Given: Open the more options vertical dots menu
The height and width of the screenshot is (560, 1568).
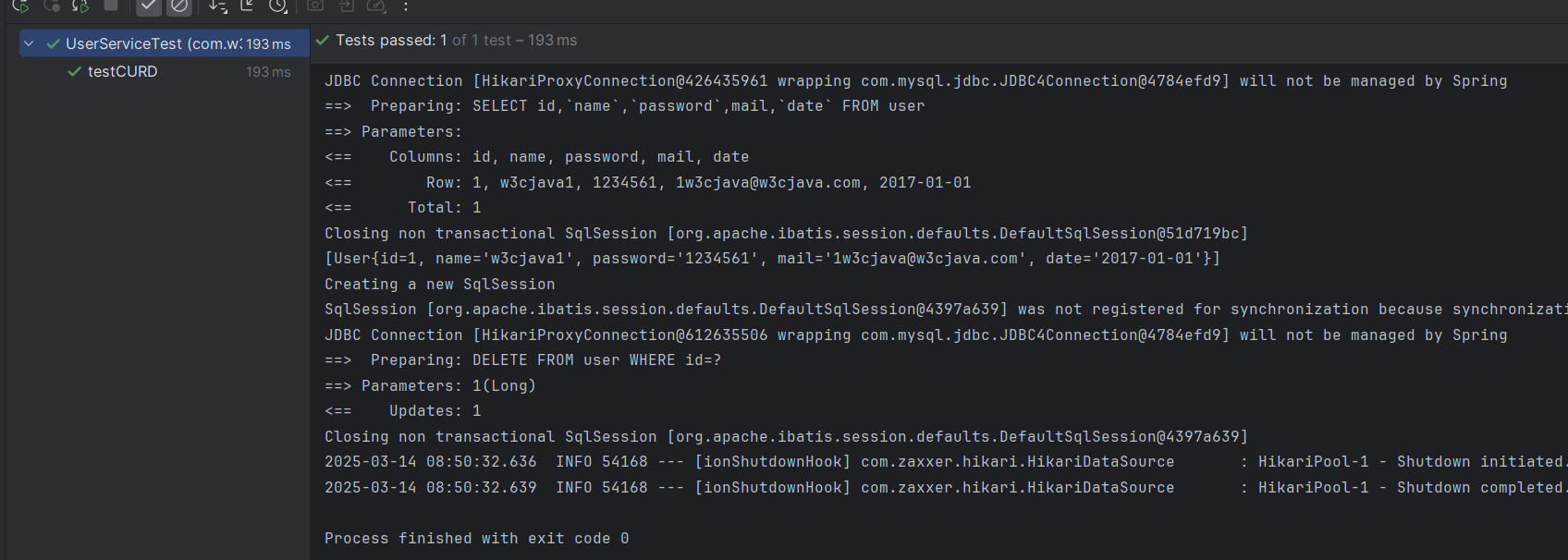Looking at the screenshot, I should click(406, 6).
